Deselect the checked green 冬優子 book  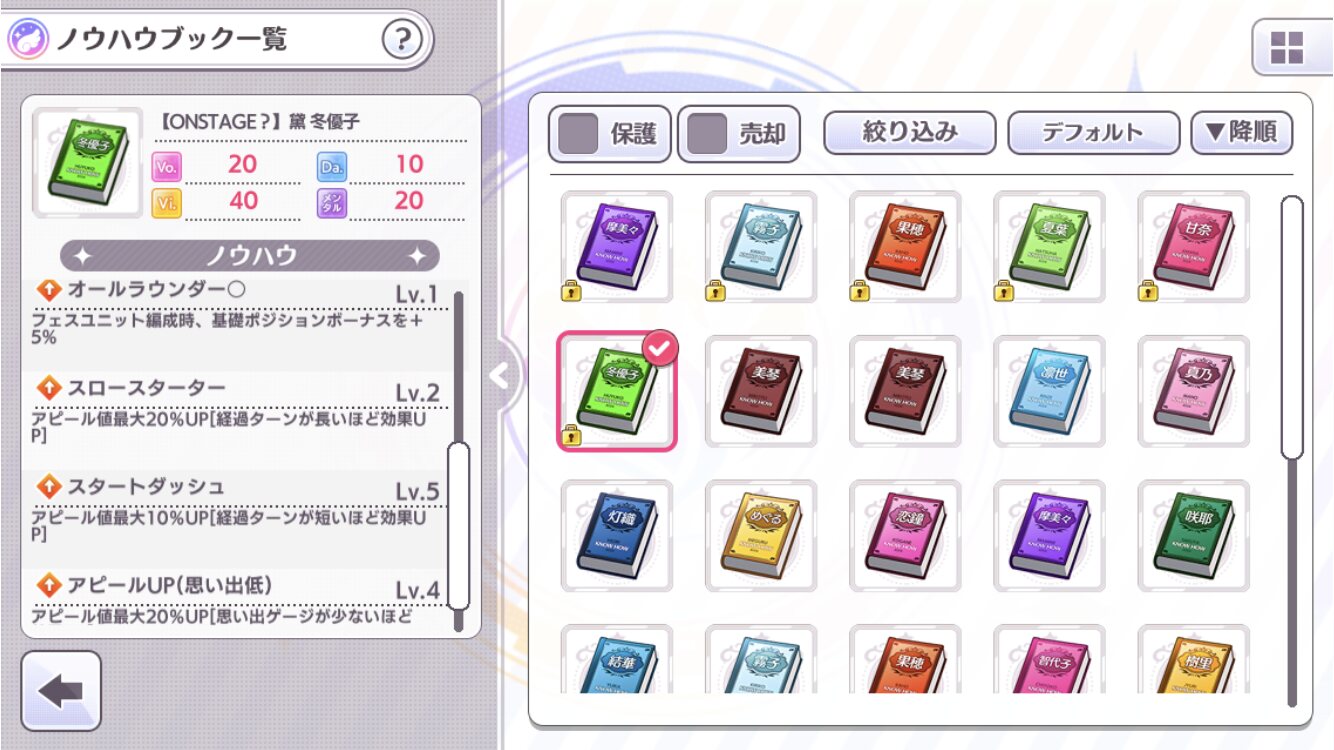tap(617, 391)
